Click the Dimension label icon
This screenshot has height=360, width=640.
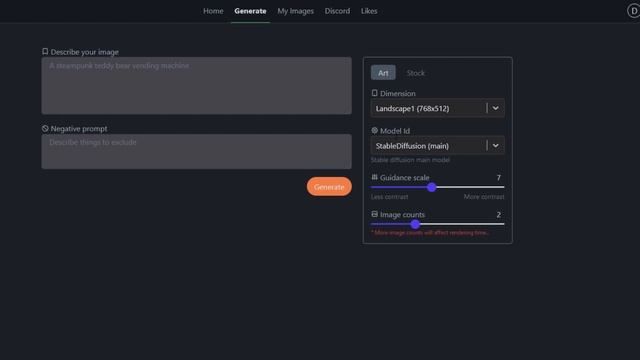coord(374,93)
